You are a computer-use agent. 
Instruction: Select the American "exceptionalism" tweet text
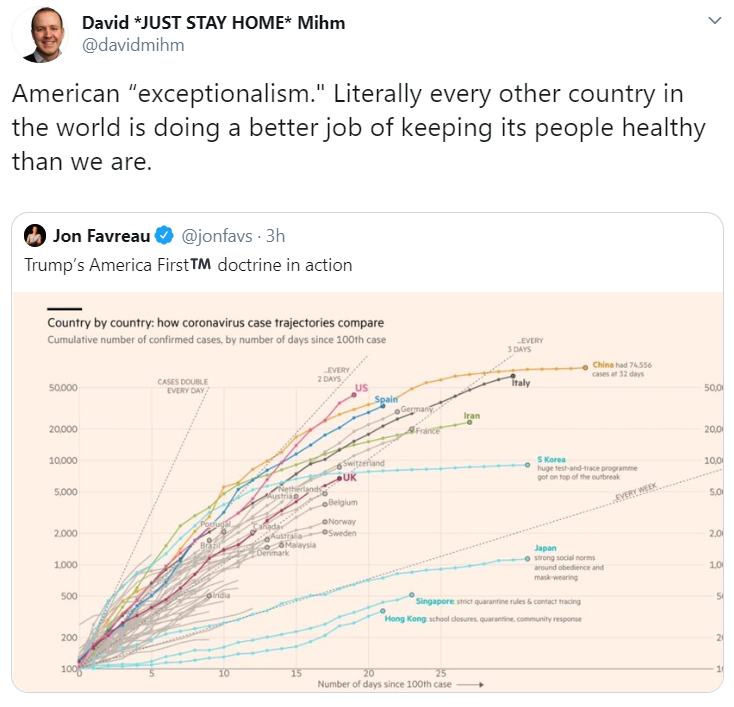pyautogui.click(x=358, y=128)
